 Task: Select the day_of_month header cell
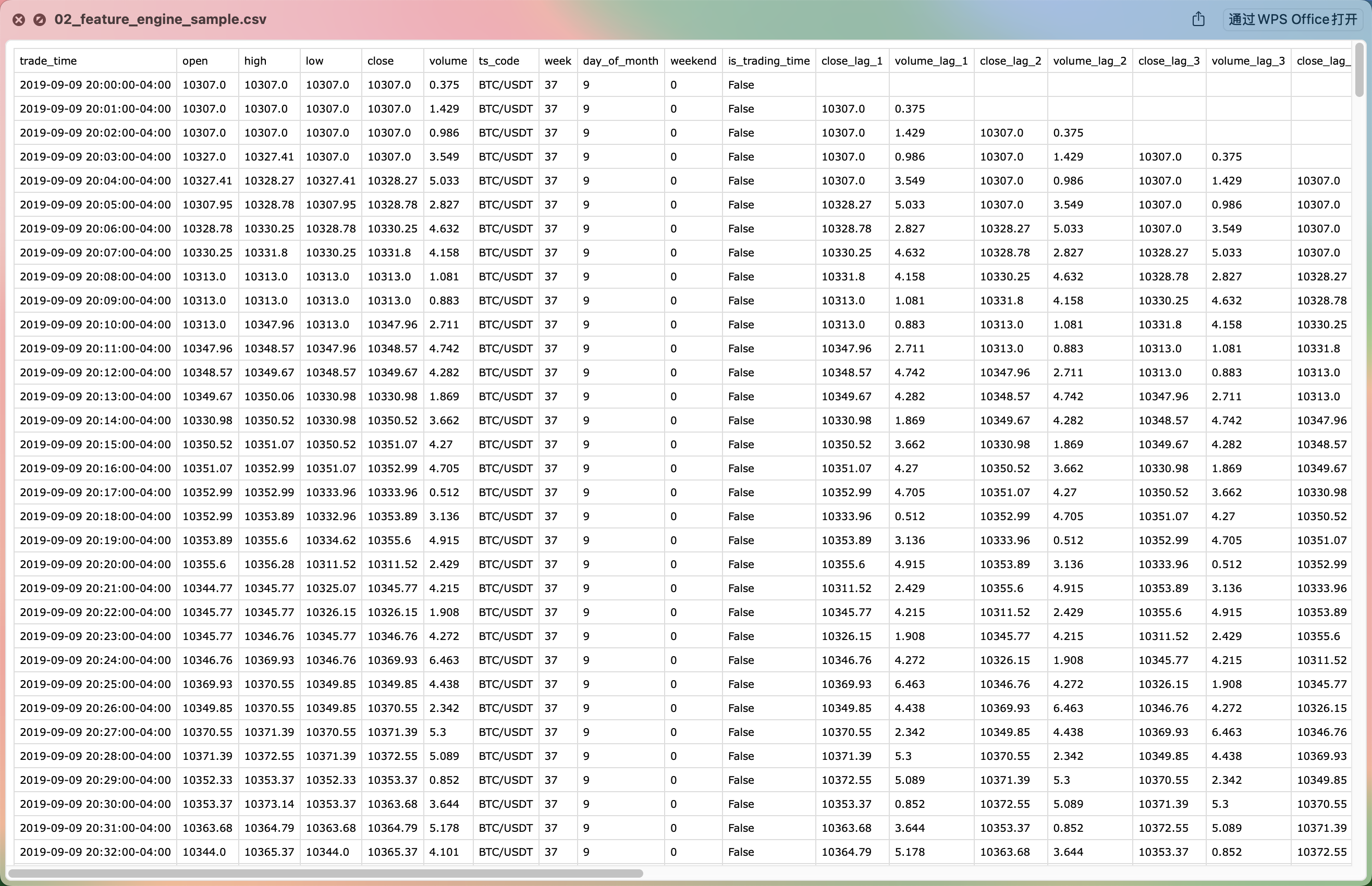621,61
